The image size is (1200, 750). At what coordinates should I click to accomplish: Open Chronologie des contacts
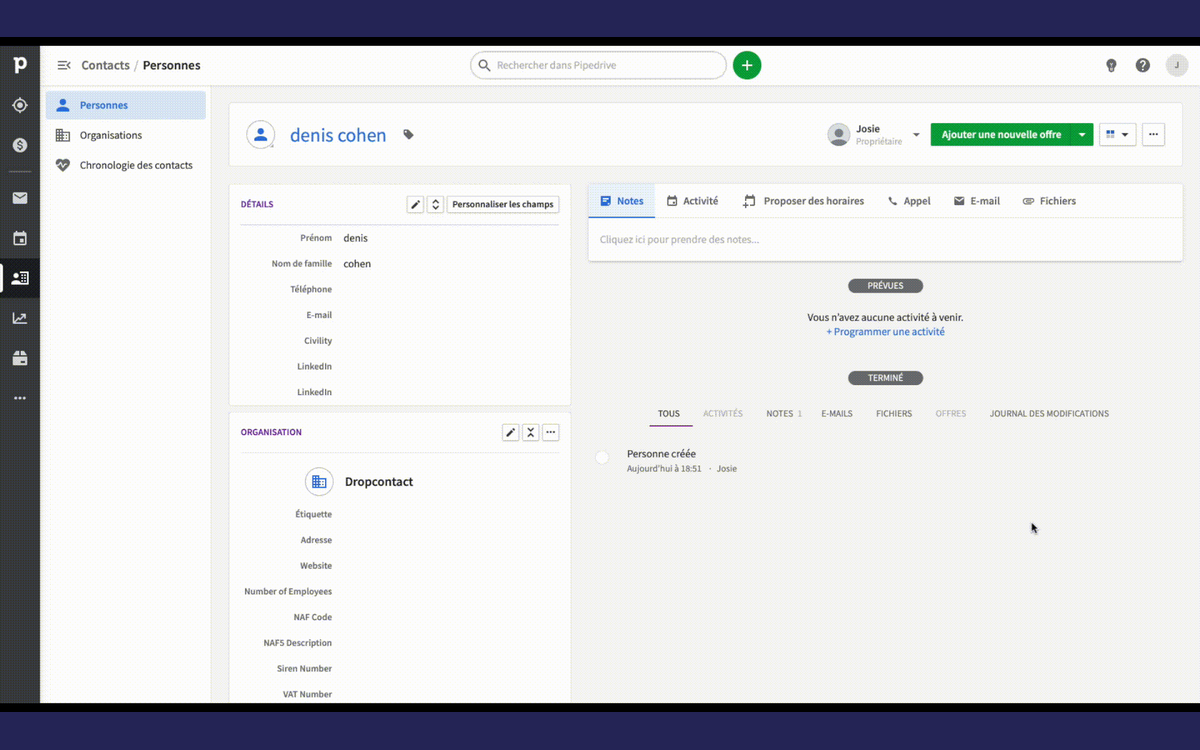[x=126, y=165]
